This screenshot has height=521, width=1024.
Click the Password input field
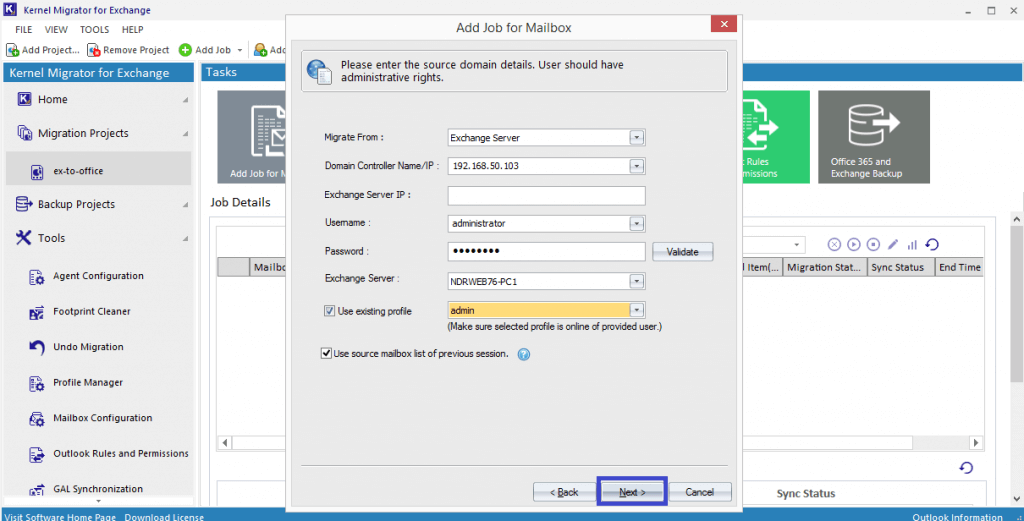547,251
